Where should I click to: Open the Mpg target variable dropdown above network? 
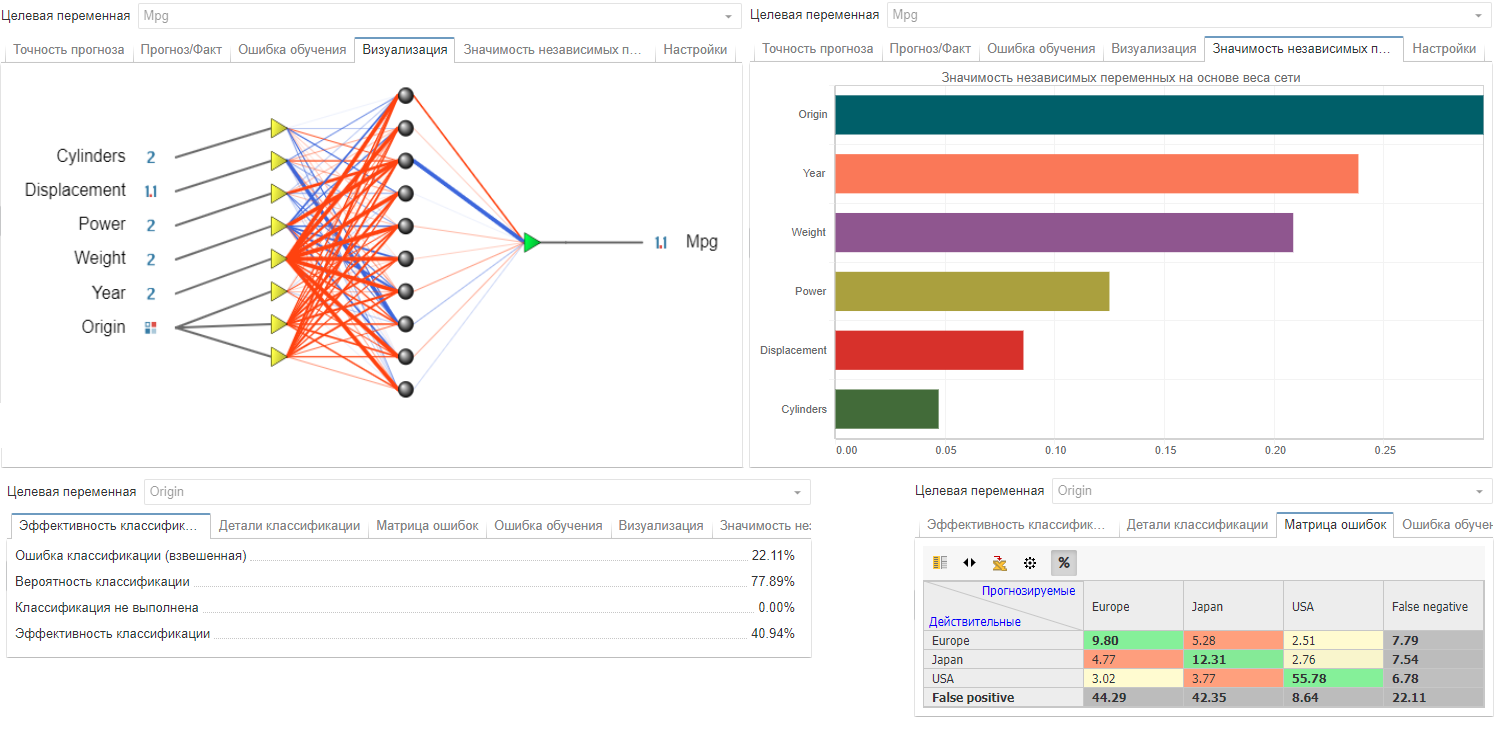tap(440, 15)
